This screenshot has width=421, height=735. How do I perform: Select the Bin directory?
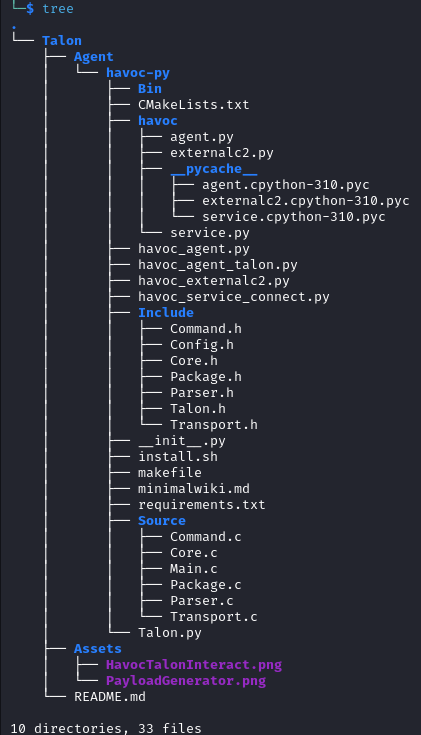click(x=150, y=89)
